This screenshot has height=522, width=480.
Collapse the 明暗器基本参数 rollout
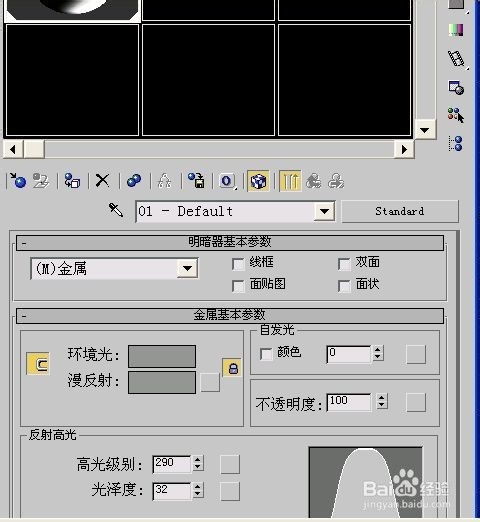click(x=230, y=243)
